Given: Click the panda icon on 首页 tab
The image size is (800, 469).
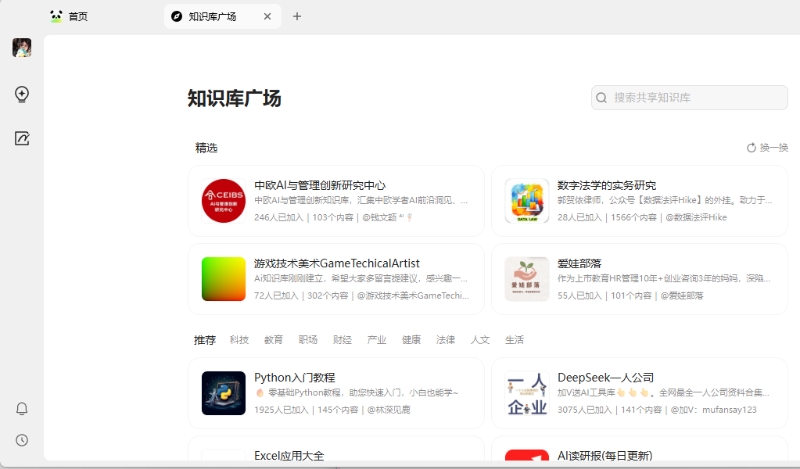Looking at the screenshot, I should (56, 16).
